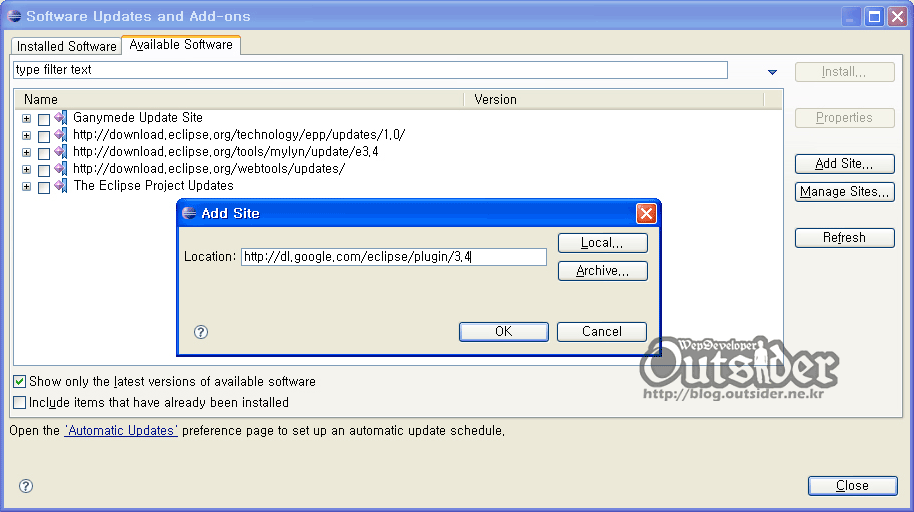914x512 pixels.
Task: Check the mylyn/update/e3.4 site checkbox
Action: pos(44,153)
